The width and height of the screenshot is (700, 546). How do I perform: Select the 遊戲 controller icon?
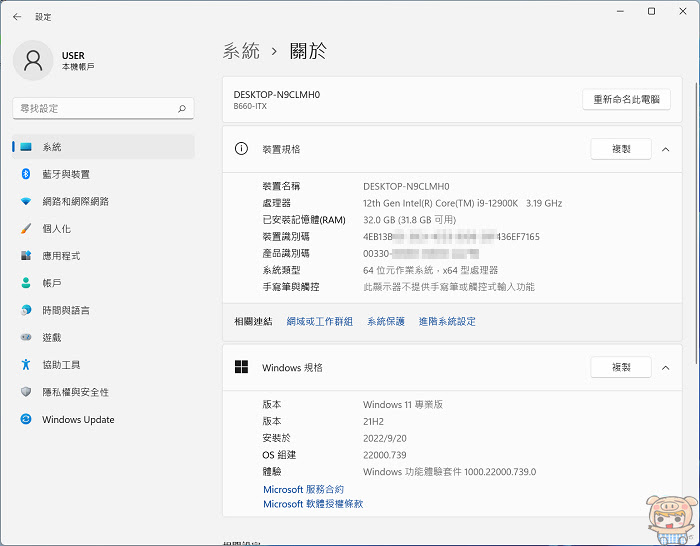26,337
